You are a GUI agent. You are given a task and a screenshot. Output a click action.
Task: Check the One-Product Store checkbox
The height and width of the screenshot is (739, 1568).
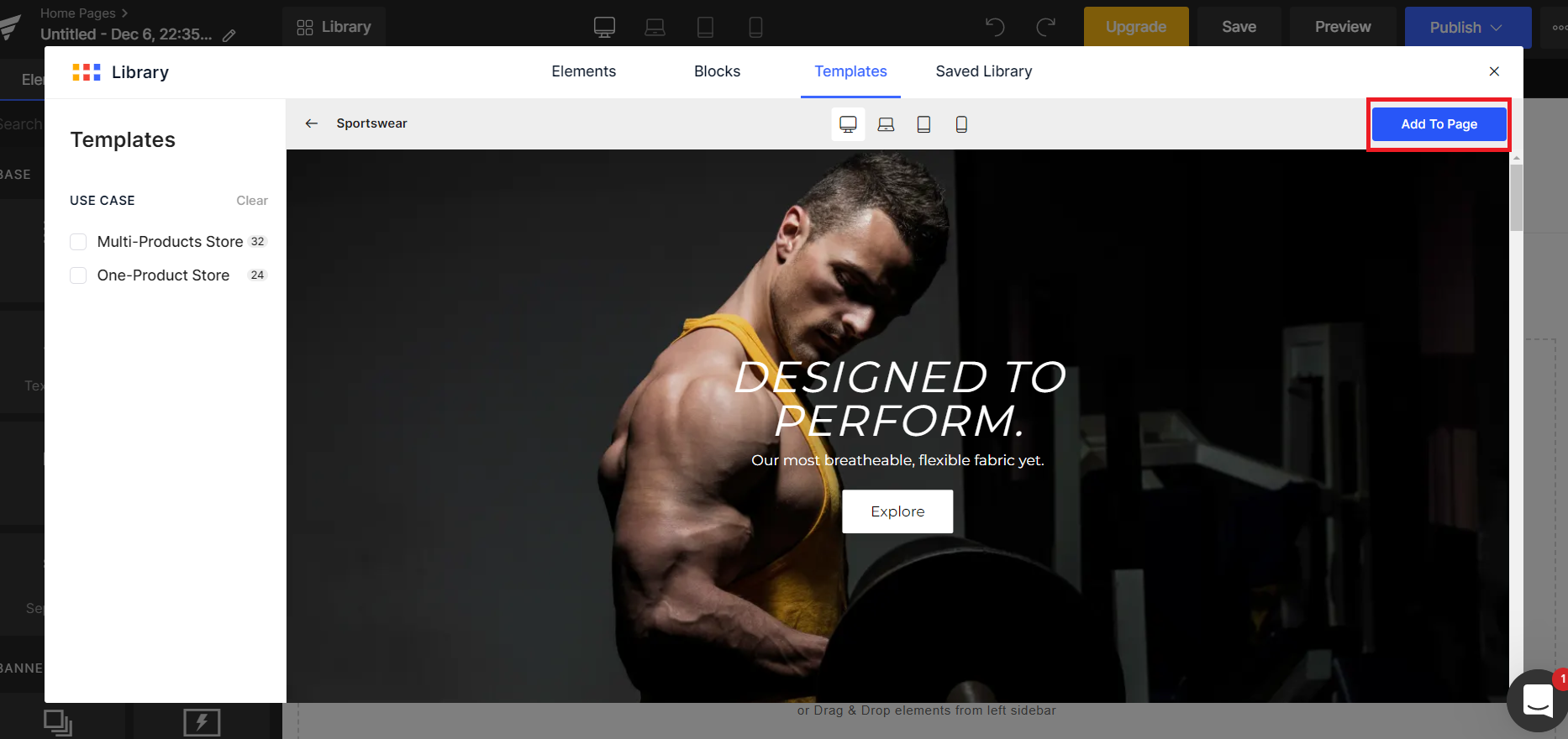[78, 275]
